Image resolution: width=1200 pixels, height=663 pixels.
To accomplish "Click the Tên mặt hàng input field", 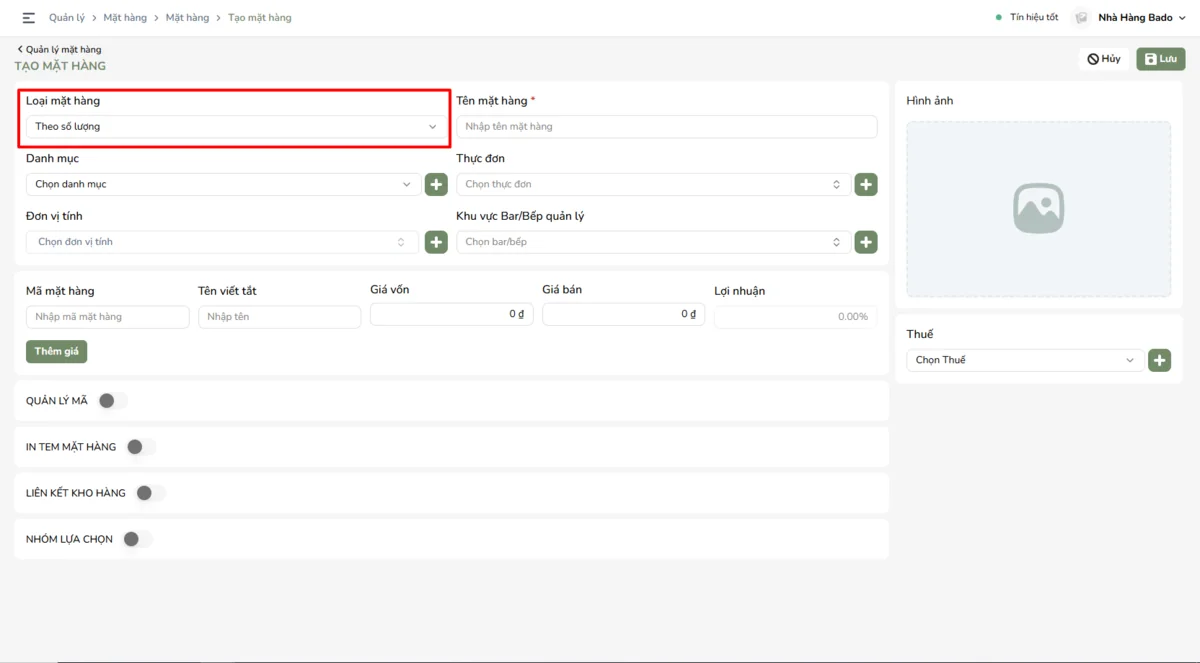I will coord(667,127).
